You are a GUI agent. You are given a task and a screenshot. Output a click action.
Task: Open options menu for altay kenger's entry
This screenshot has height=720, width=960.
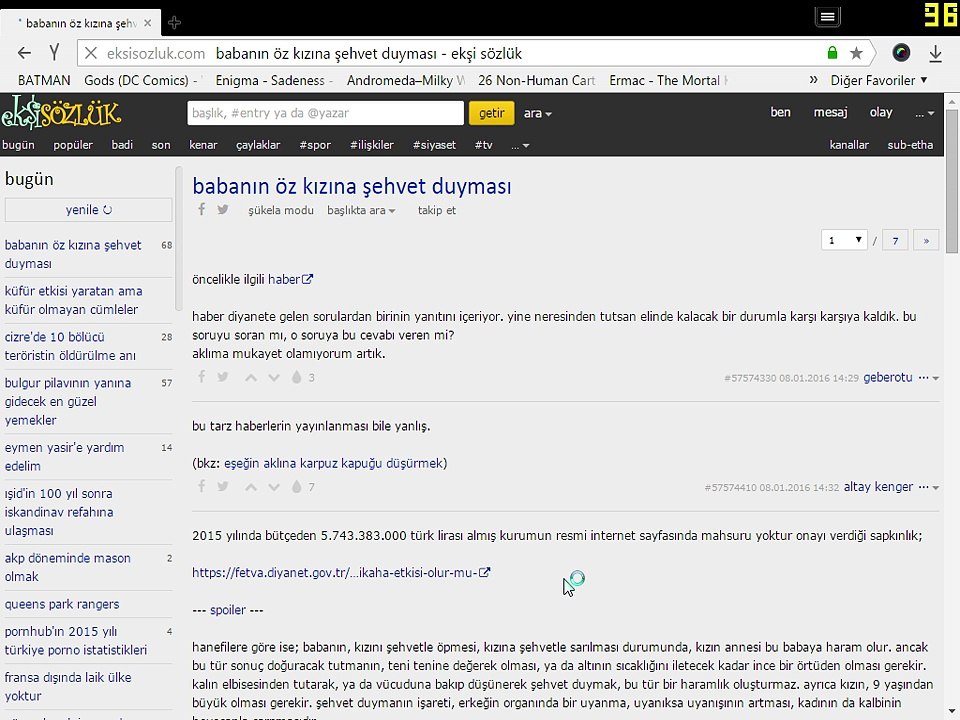[x=929, y=487]
